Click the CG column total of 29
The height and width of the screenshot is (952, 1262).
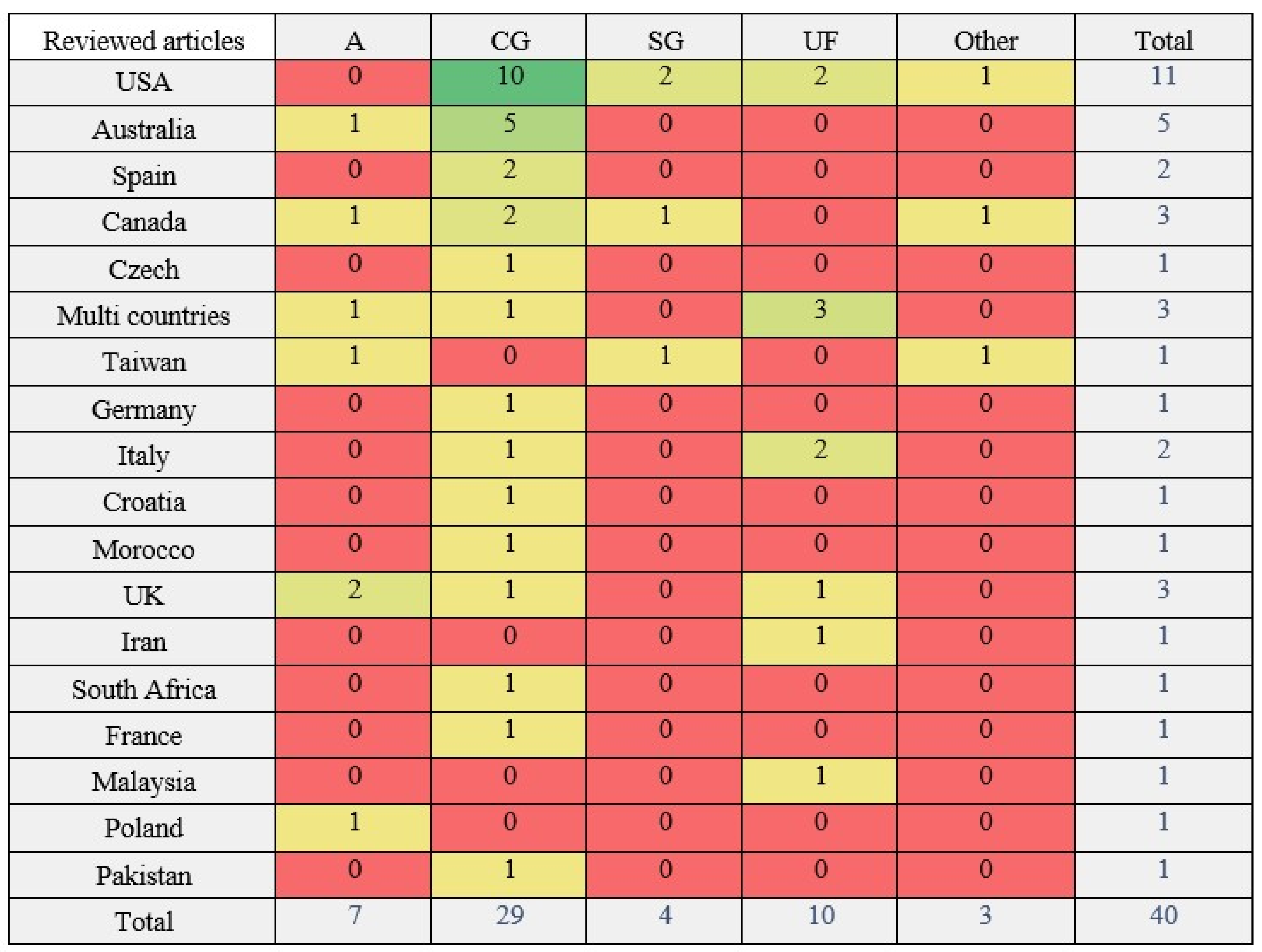point(508,920)
